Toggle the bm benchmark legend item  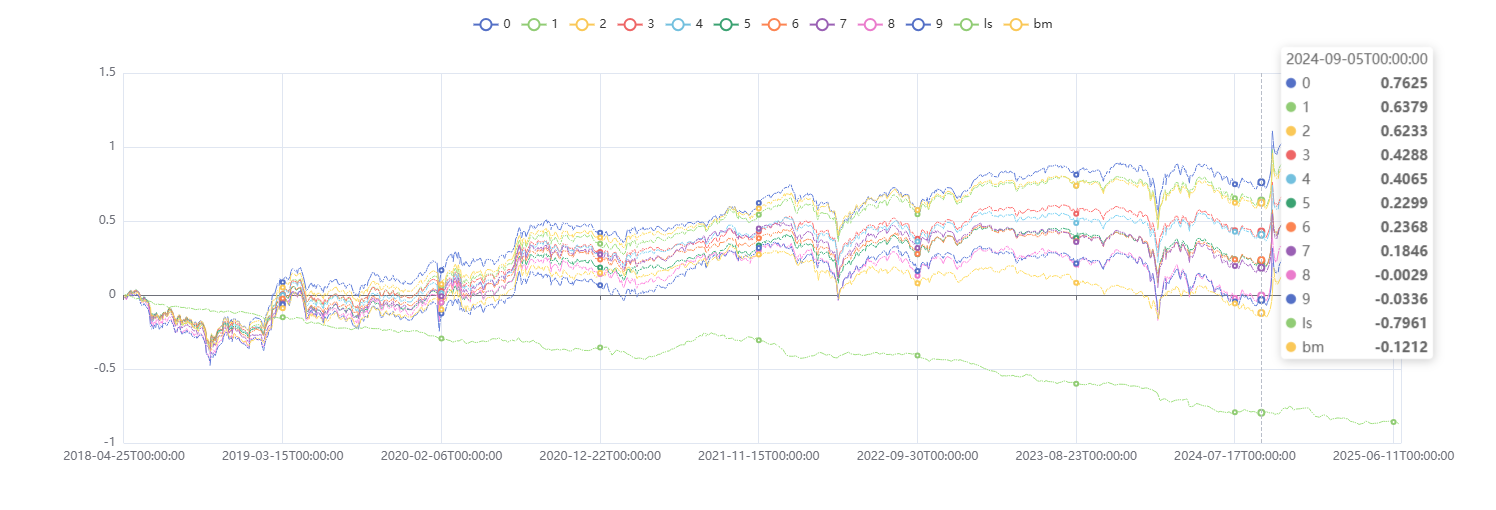coord(1021,24)
